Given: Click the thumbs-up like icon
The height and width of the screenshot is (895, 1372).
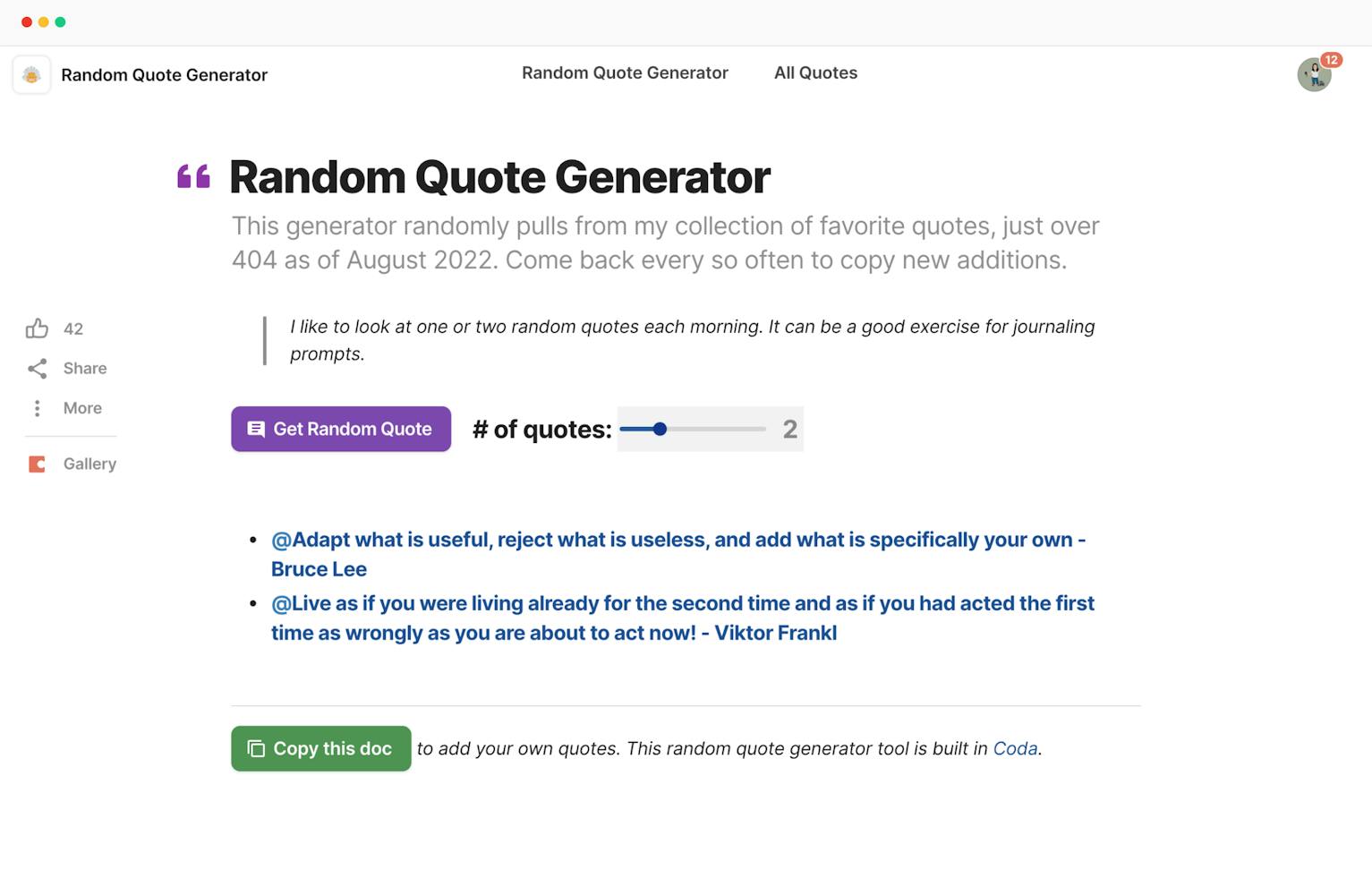Looking at the screenshot, I should coord(37,328).
